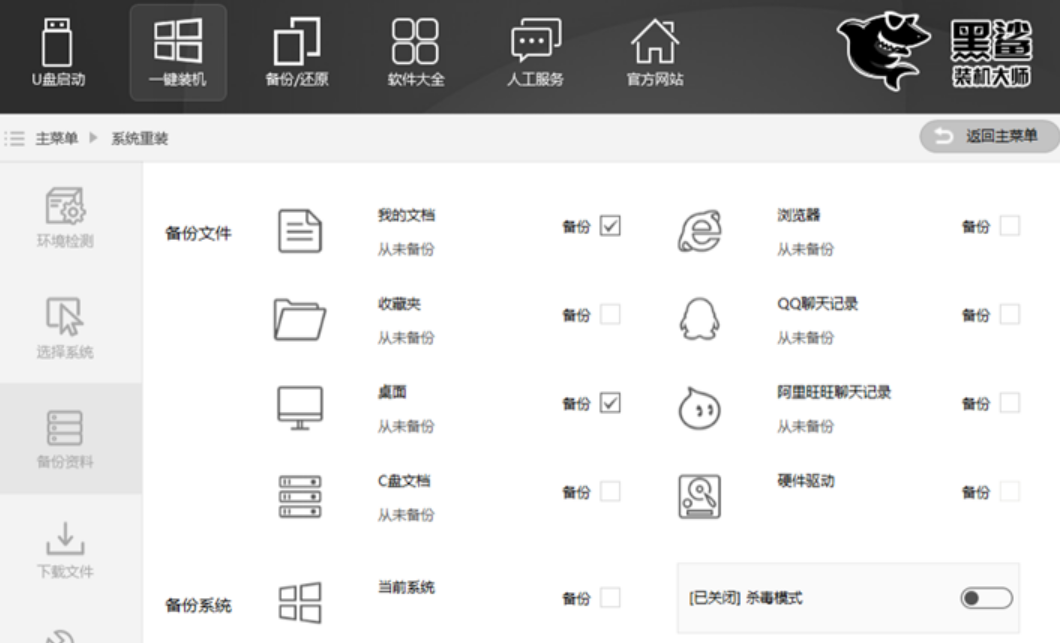Uncheck the 桌面 backup checkbox
The image size is (1060, 643).
613,402
